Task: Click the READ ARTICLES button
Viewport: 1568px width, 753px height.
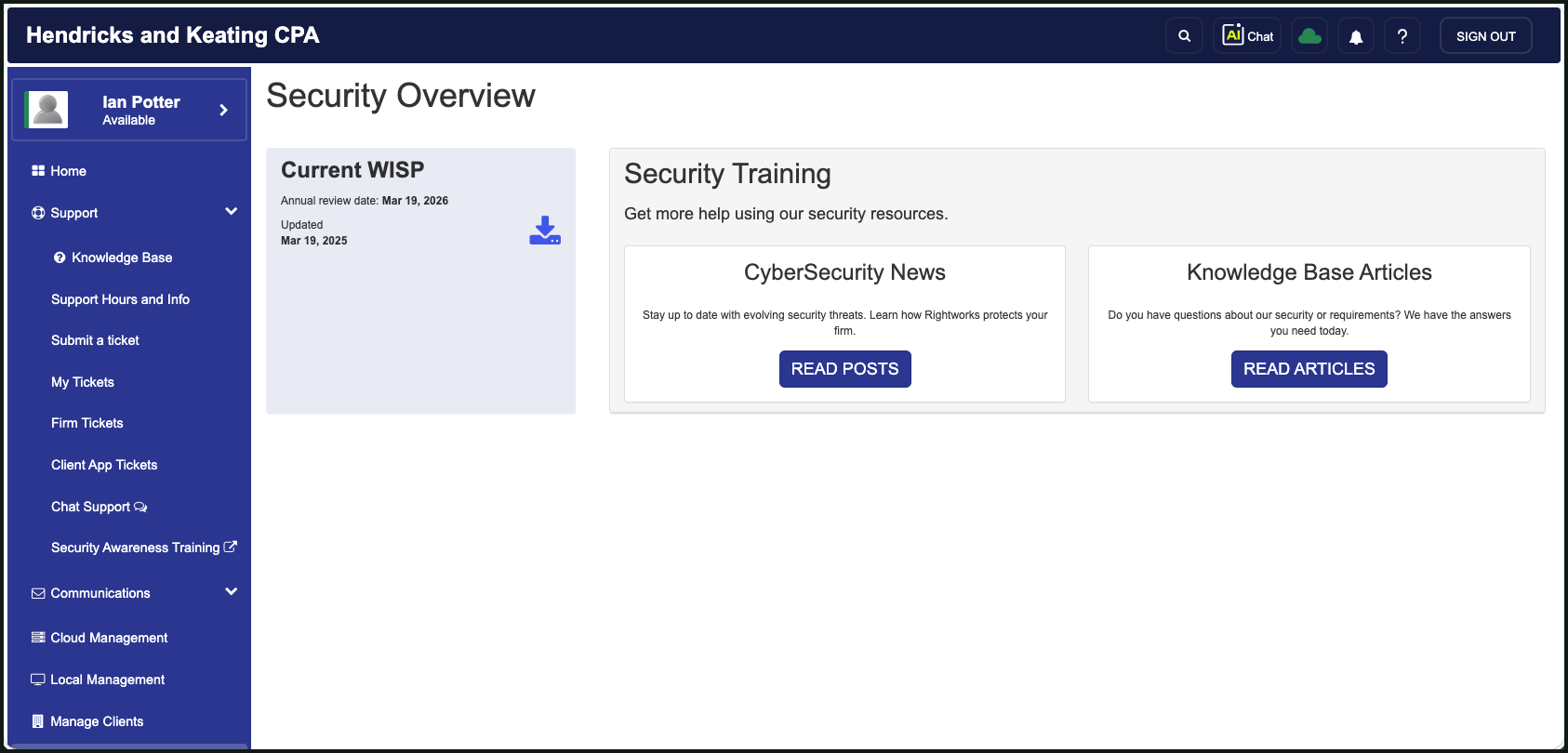Action: point(1309,369)
